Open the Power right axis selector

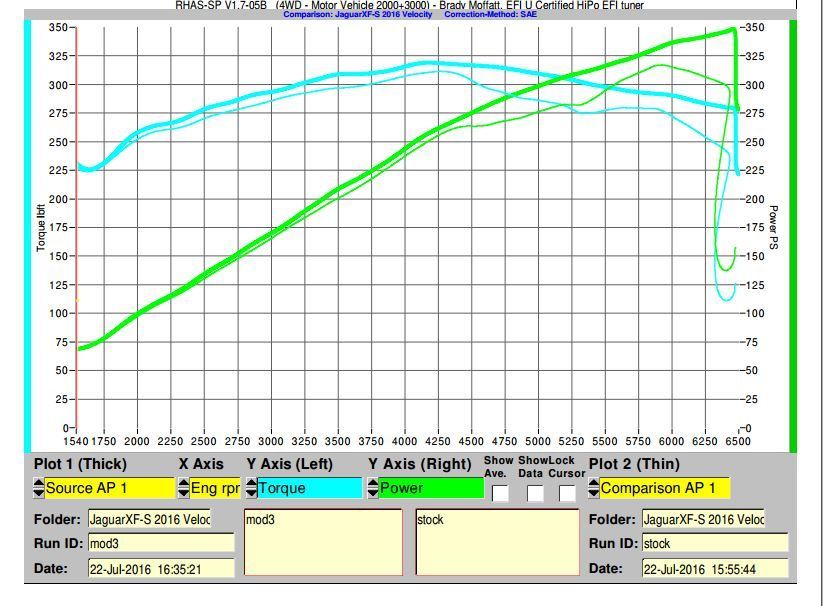pyautogui.click(x=430, y=489)
